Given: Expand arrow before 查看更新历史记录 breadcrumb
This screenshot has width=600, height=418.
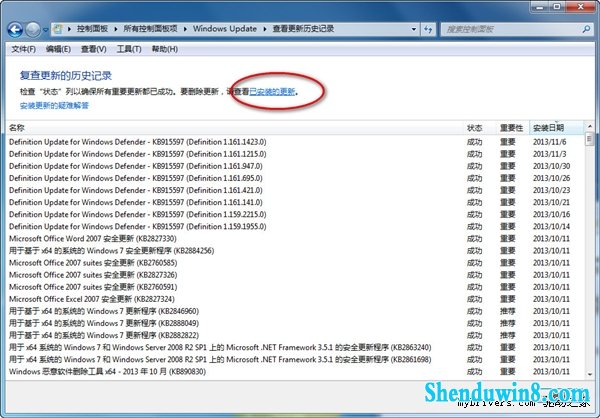Looking at the screenshot, I should tap(265, 29).
